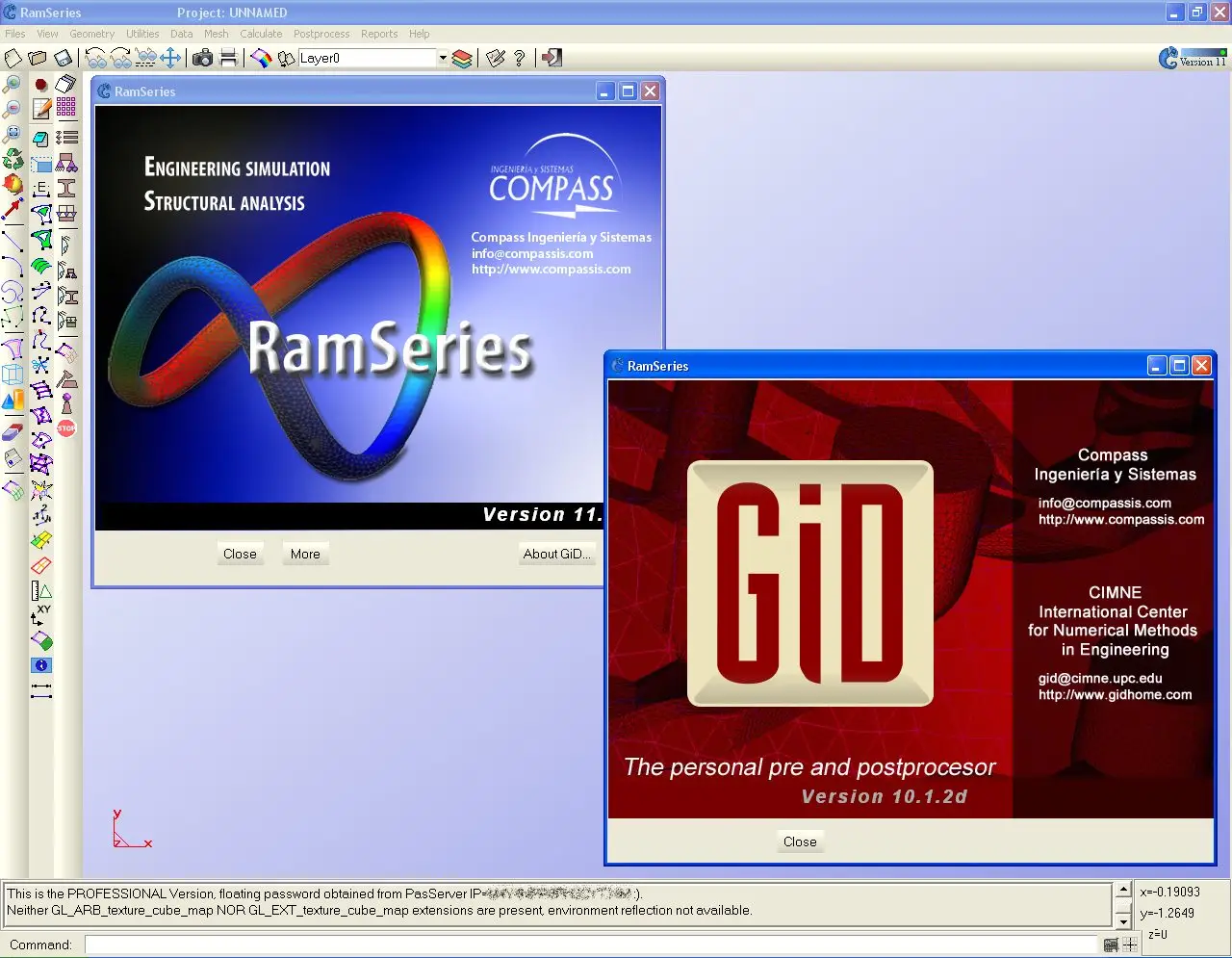1232x958 pixels.
Task: Click the compassis.com link in GiD window
Action: click(x=1121, y=519)
